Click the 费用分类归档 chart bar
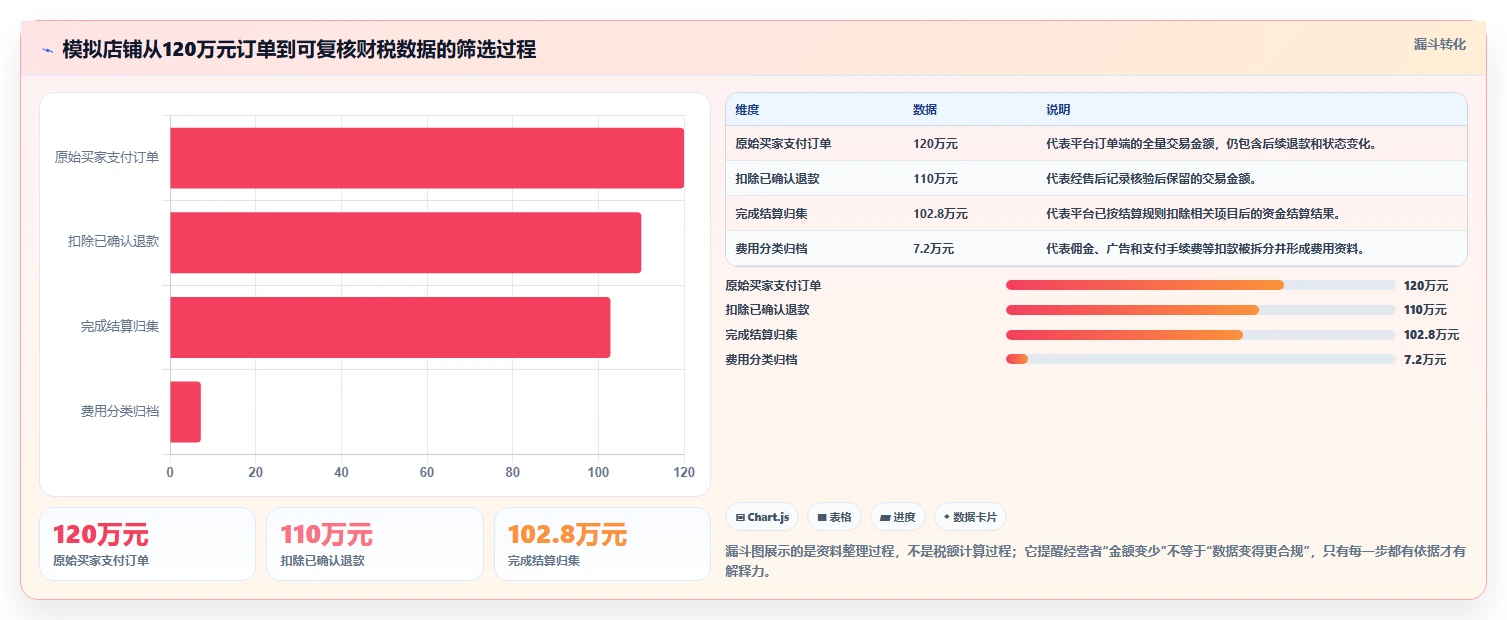 185,412
